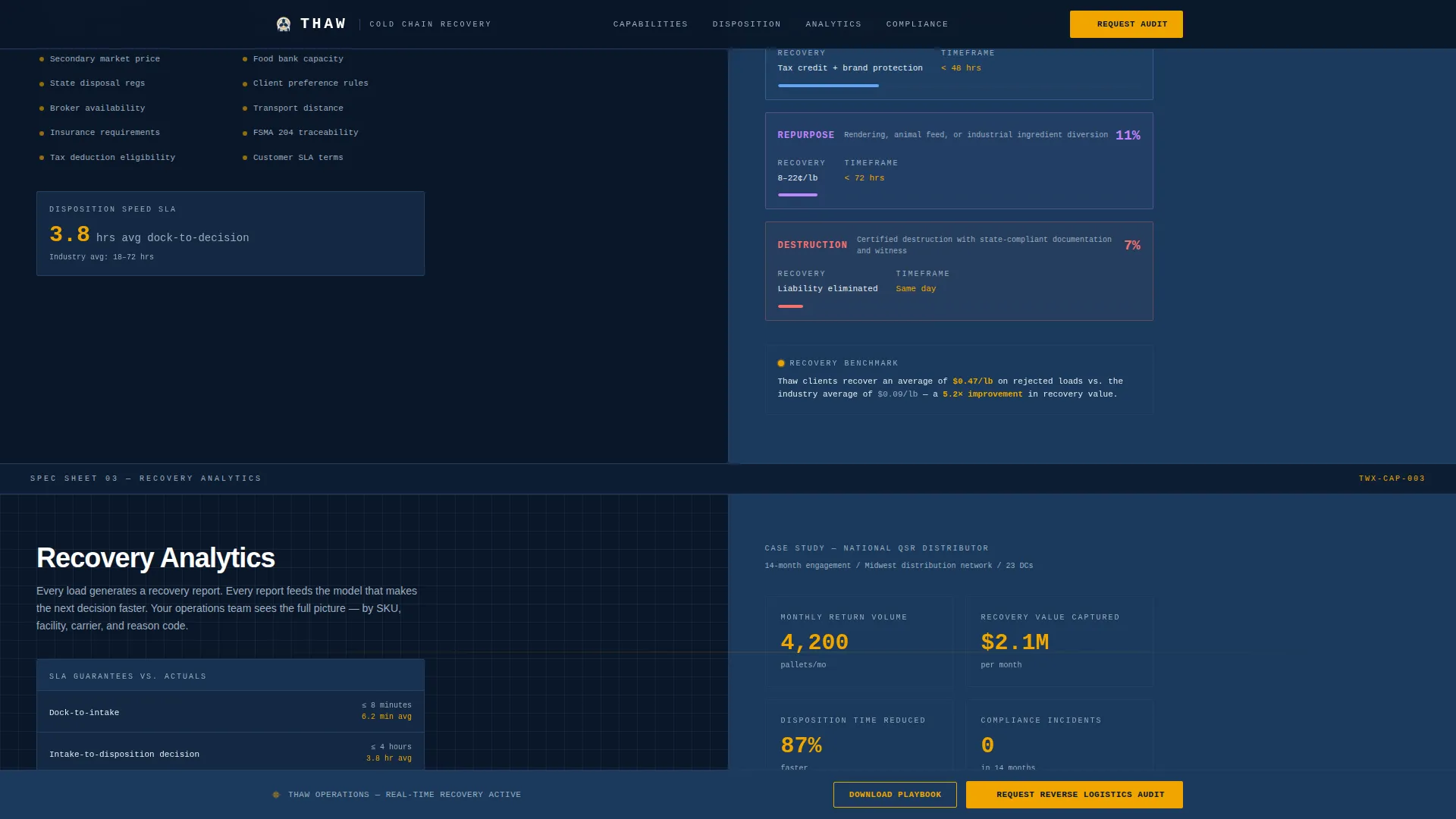Screen dimensions: 1456x819
Task: Click the status dot beside Thaw Operations
Action: (276, 795)
